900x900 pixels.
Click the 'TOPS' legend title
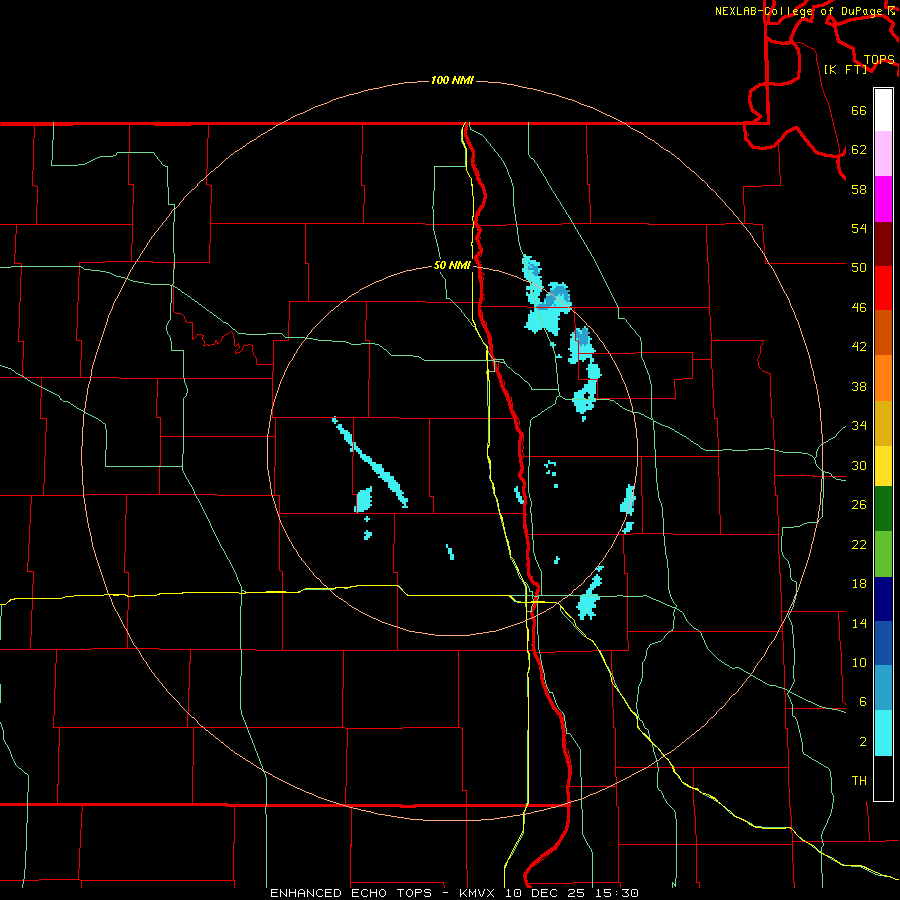click(x=879, y=60)
